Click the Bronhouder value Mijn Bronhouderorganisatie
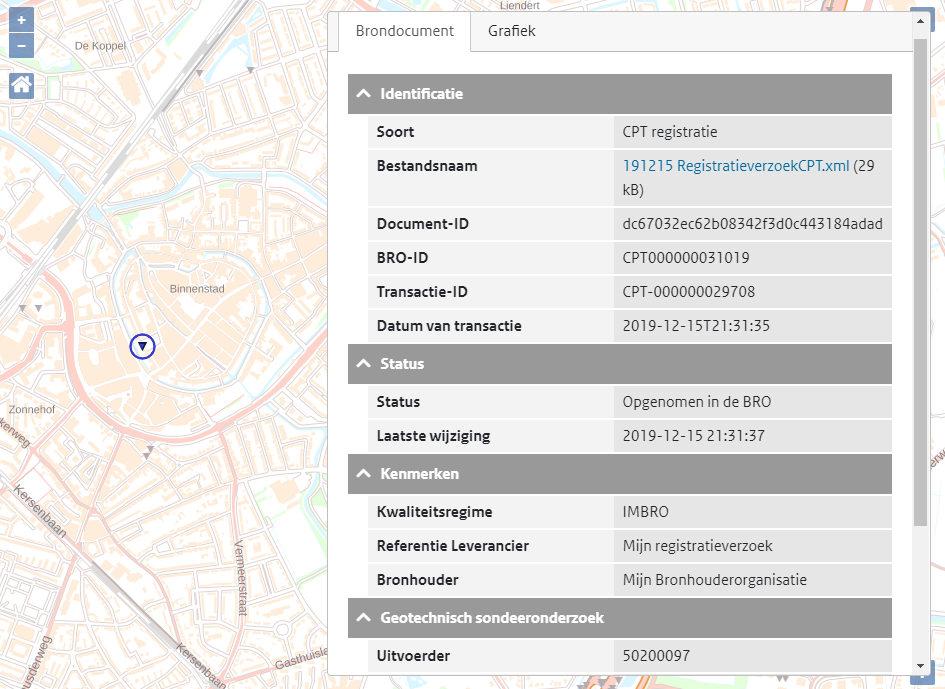Viewport: 945px width, 689px height. [715, 580]
